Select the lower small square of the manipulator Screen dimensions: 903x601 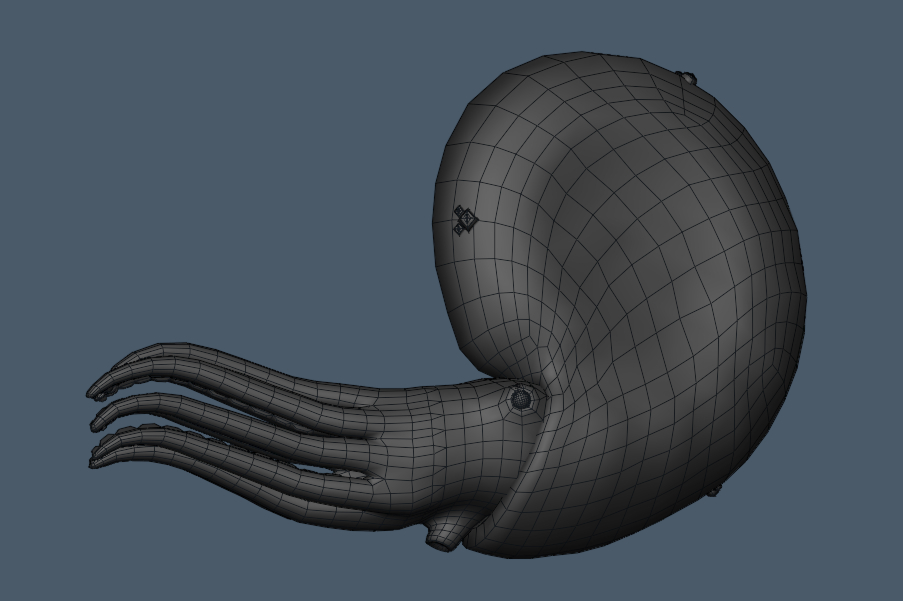tap(460, 229)
